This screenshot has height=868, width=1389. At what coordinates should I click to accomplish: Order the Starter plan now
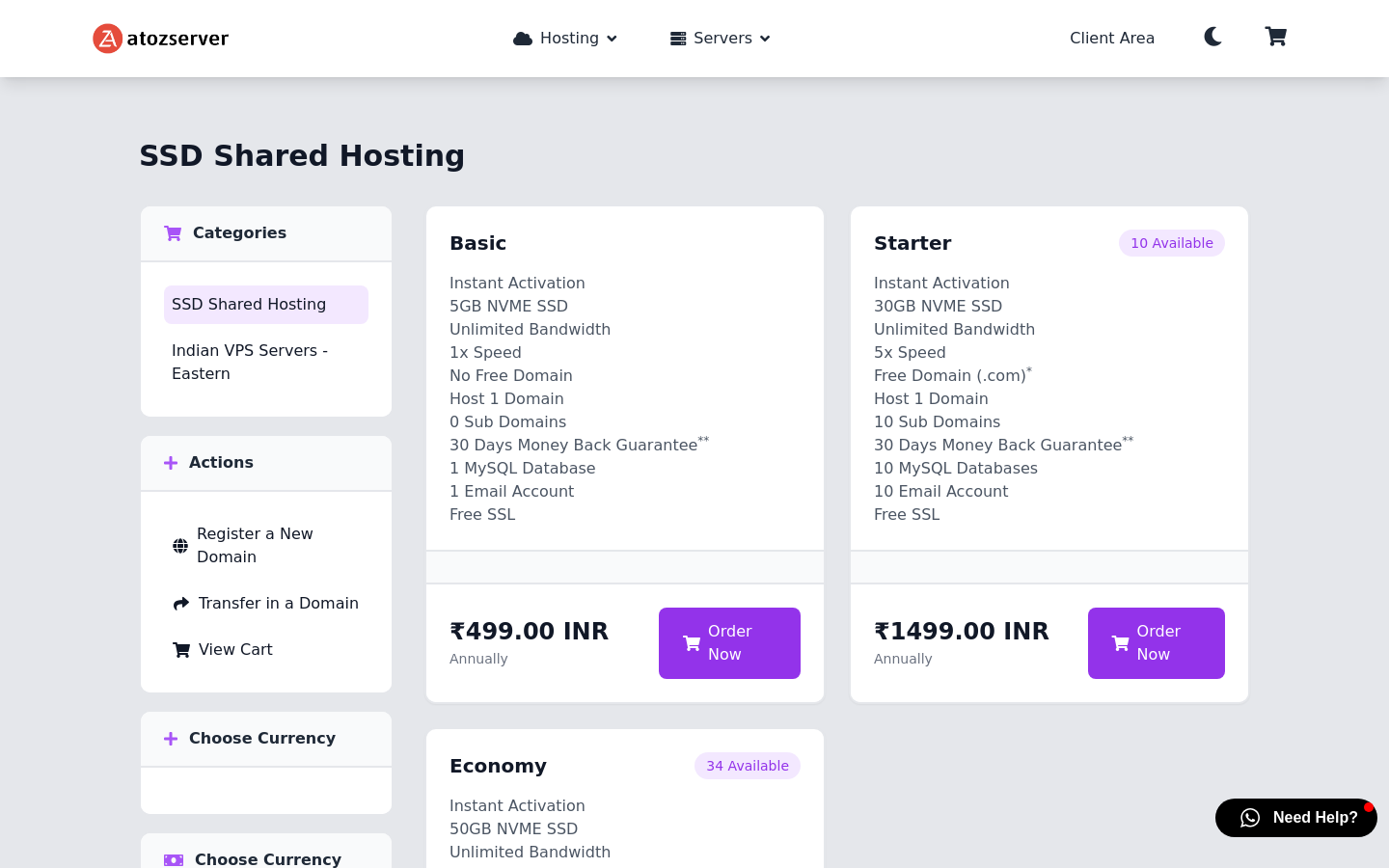tap(1157, 643)
